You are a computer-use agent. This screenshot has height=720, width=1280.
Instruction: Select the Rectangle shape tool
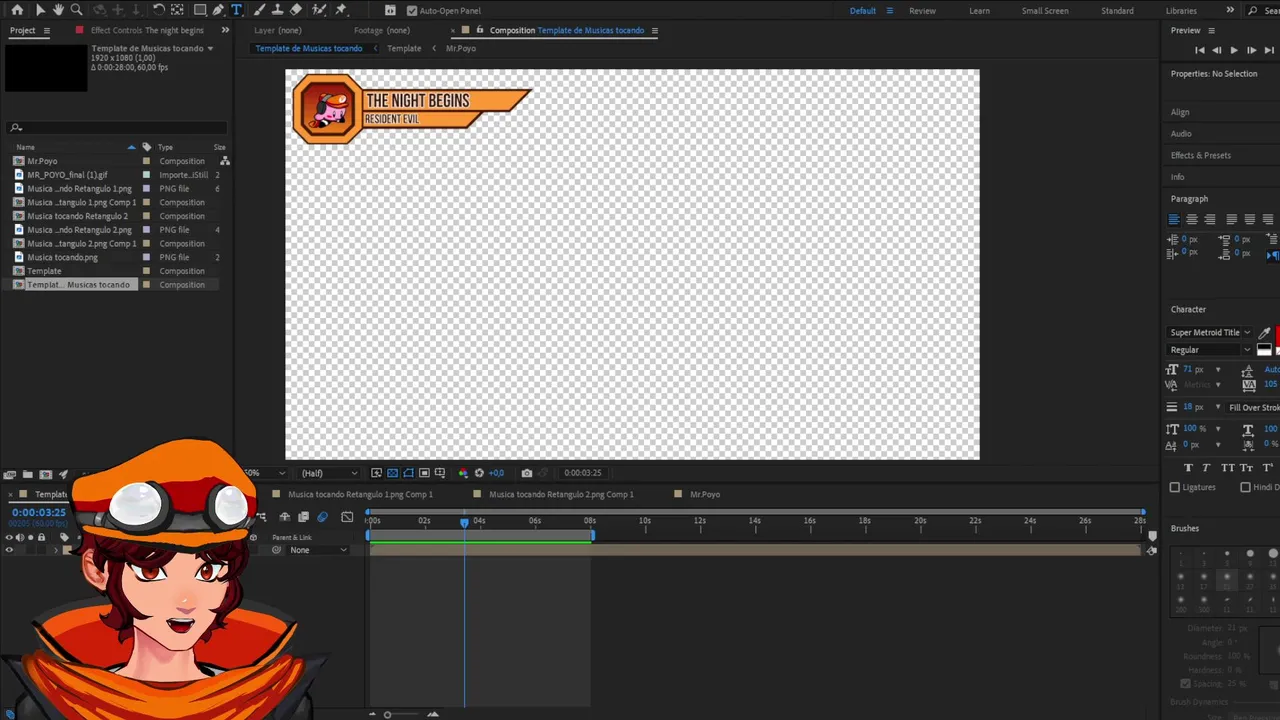(x=200, y=10)
